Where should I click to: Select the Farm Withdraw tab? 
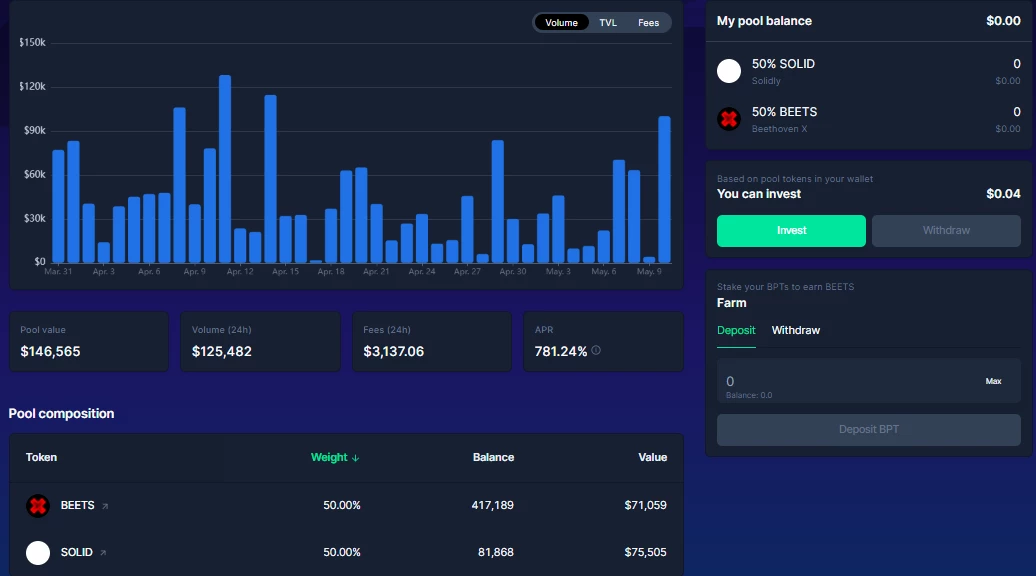tap(796, 330)
